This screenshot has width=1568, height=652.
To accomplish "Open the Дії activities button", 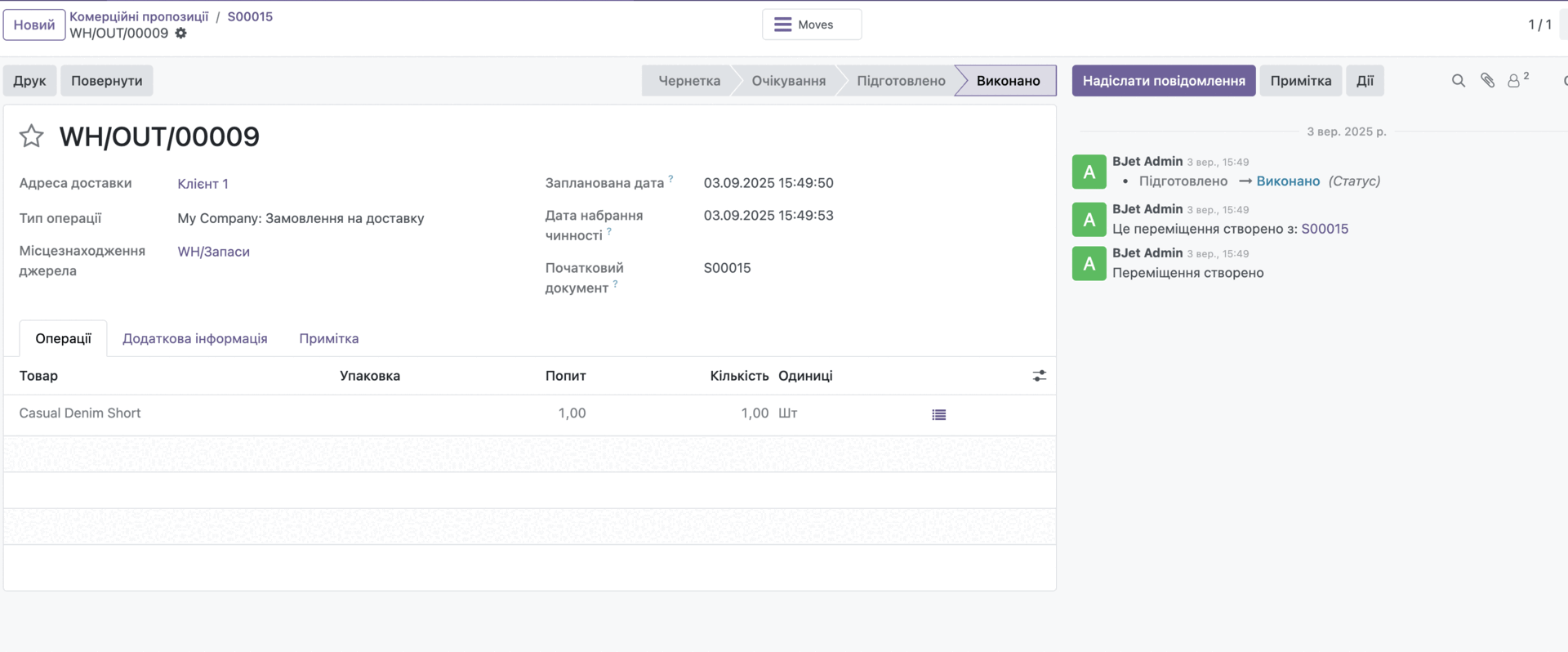I will (1364, 81).
